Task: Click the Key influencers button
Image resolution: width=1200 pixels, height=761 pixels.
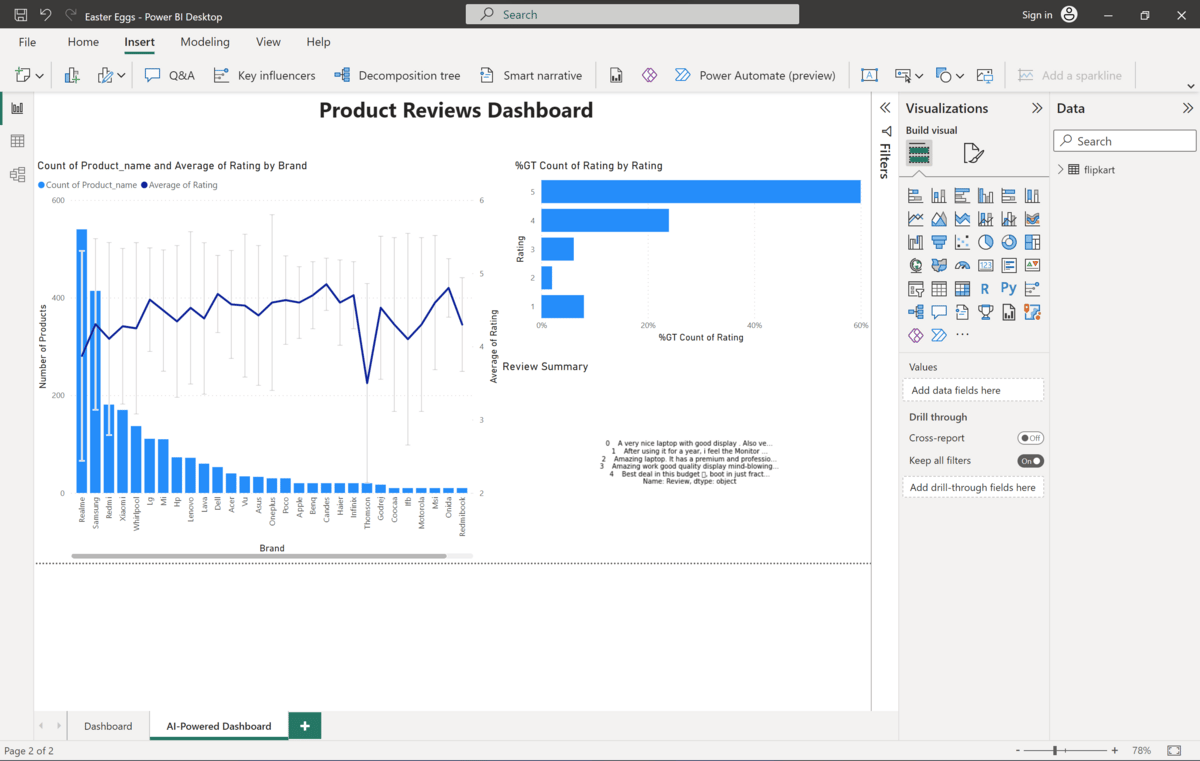Action: click(265, 75)
